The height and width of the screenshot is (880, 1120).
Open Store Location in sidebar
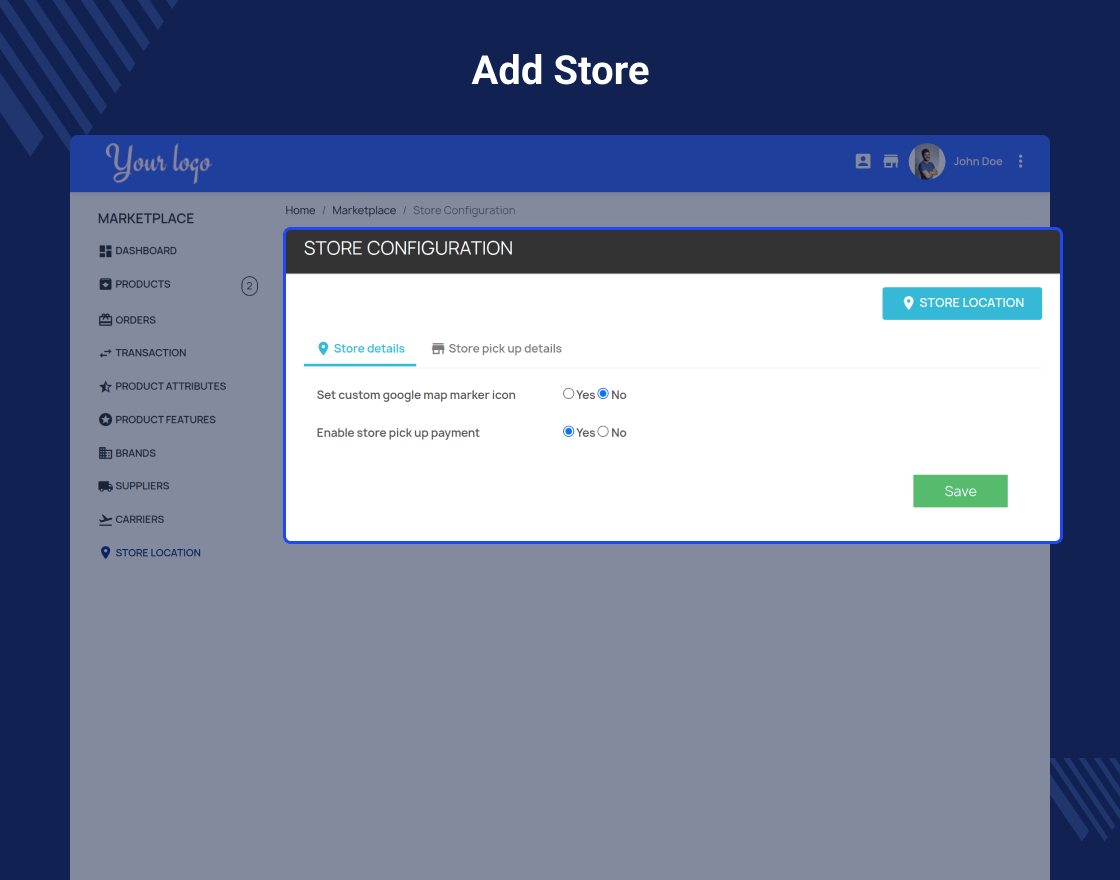pyautogui.click(x=158, y=553)
